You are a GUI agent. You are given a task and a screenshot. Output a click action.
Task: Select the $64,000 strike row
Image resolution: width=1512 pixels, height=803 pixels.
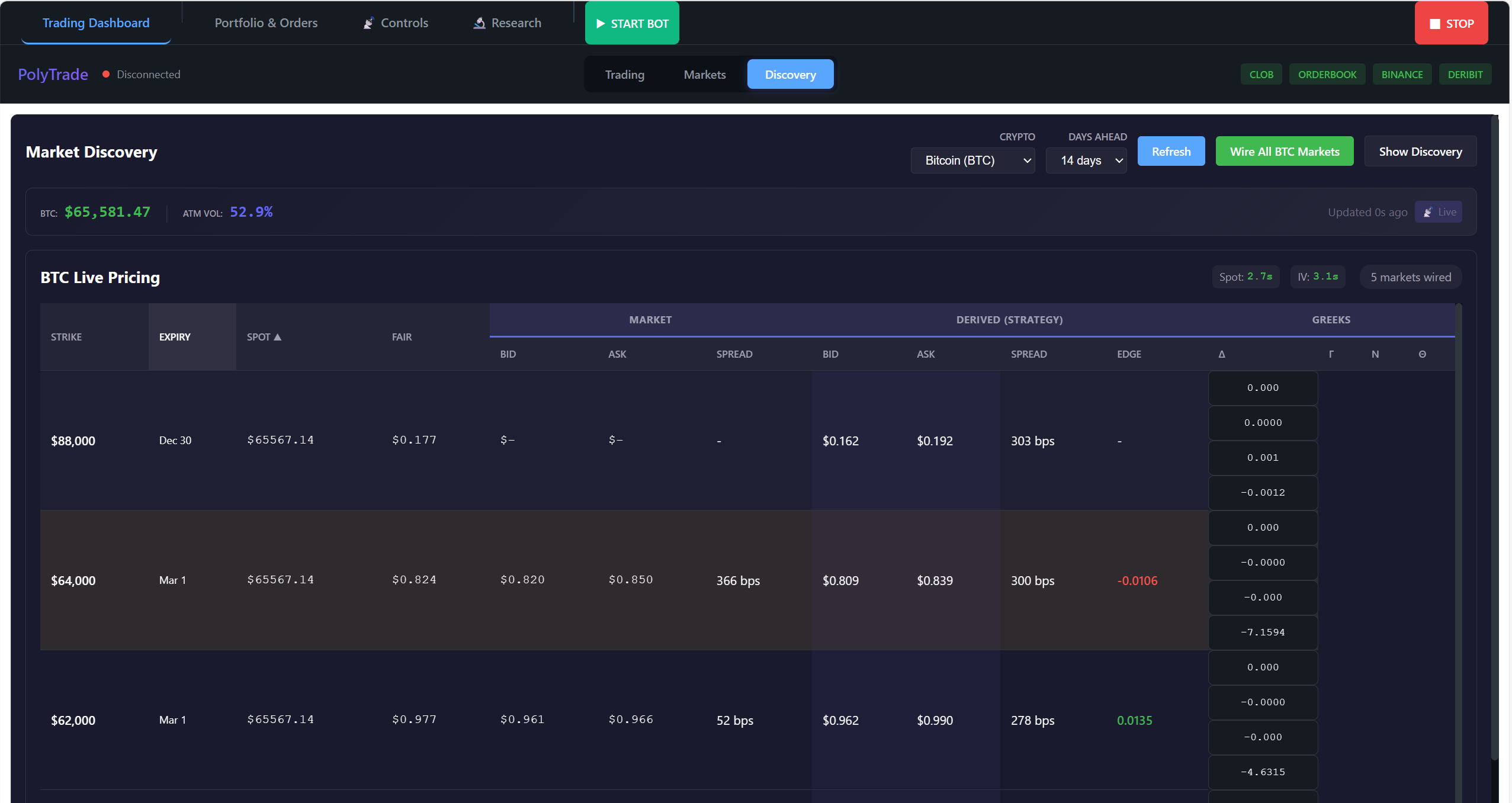[747, 580]
